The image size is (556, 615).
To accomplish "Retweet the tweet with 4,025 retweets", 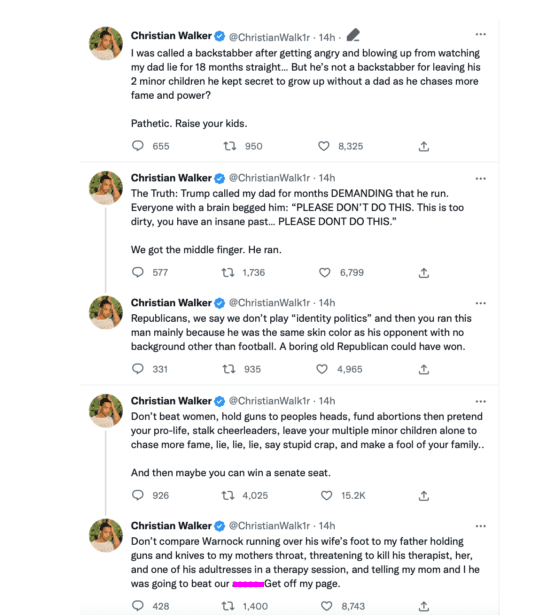I will tap(228, 495).
